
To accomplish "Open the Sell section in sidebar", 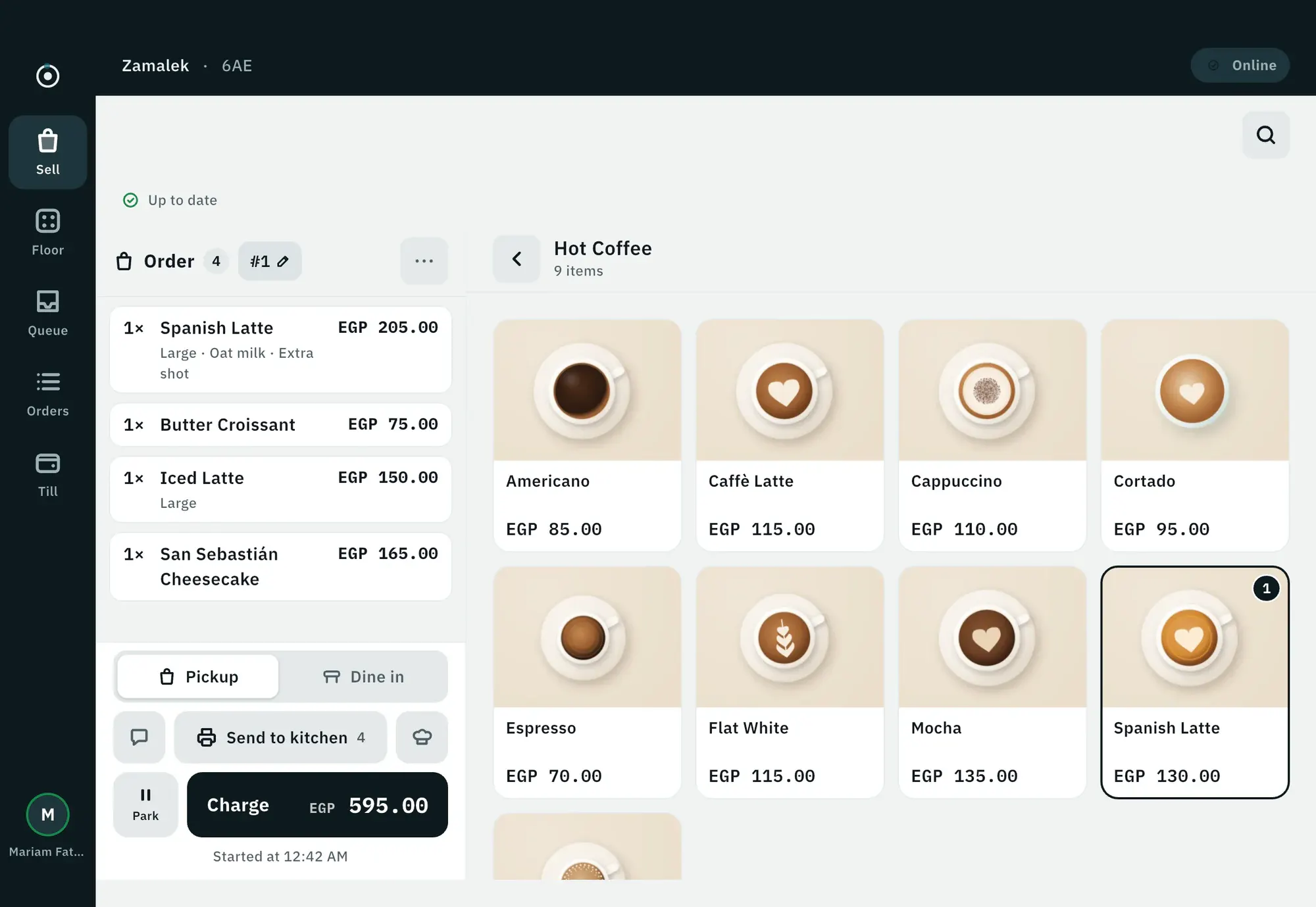I will point(47,152).
